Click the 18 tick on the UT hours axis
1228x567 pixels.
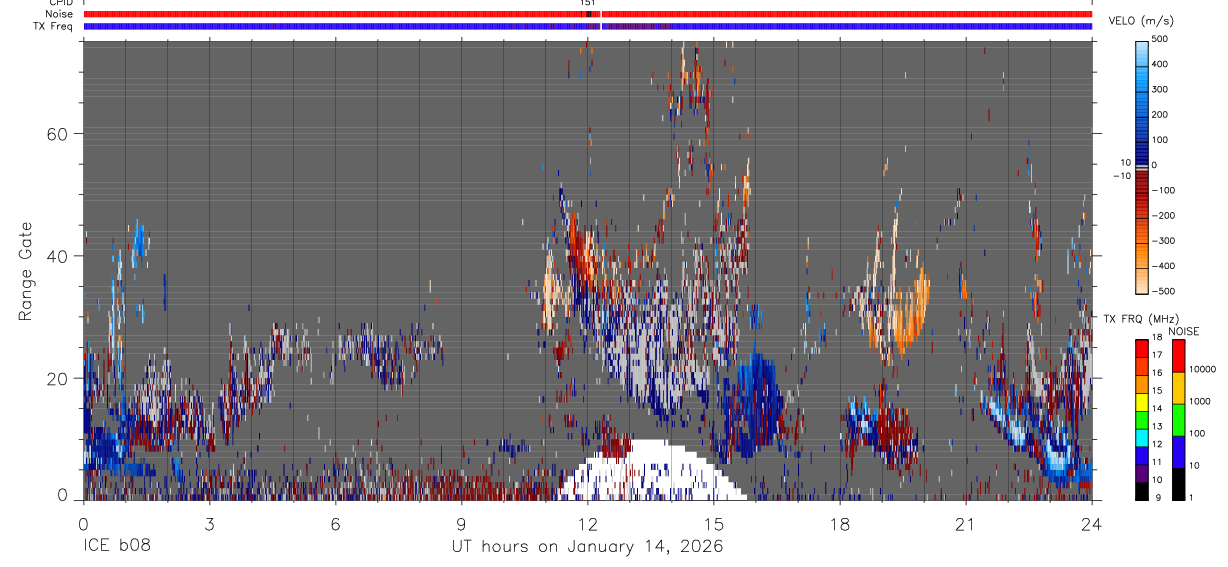click(840, 523)
